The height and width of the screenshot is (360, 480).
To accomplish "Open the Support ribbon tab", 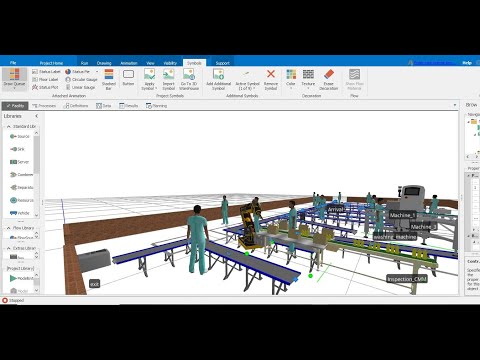I will coord(222,63).
